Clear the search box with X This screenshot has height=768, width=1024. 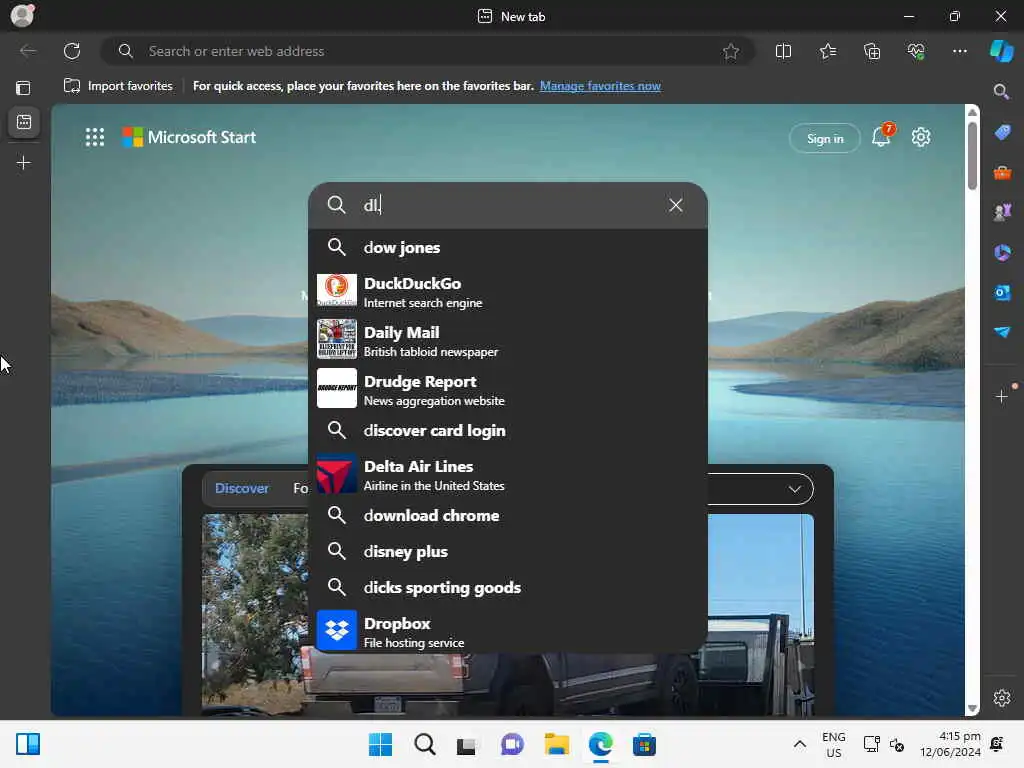click(x=676, y=205)
